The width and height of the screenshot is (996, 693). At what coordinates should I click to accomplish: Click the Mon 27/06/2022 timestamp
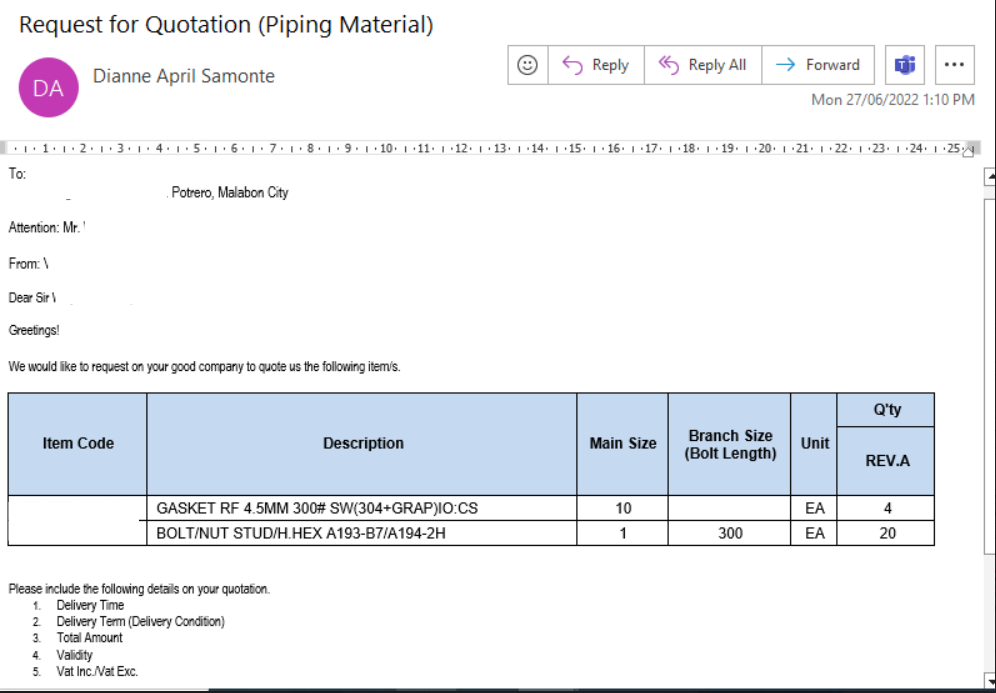pos(892,100)
